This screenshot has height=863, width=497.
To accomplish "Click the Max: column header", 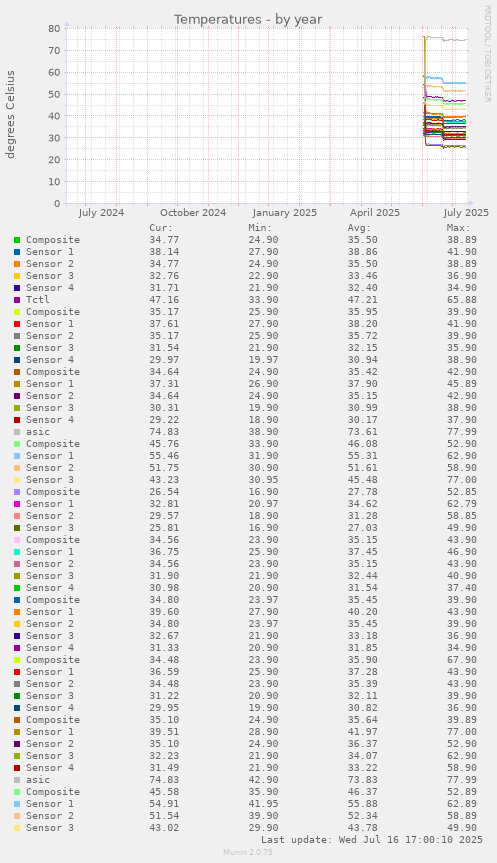I will click(x=458, y=228).
